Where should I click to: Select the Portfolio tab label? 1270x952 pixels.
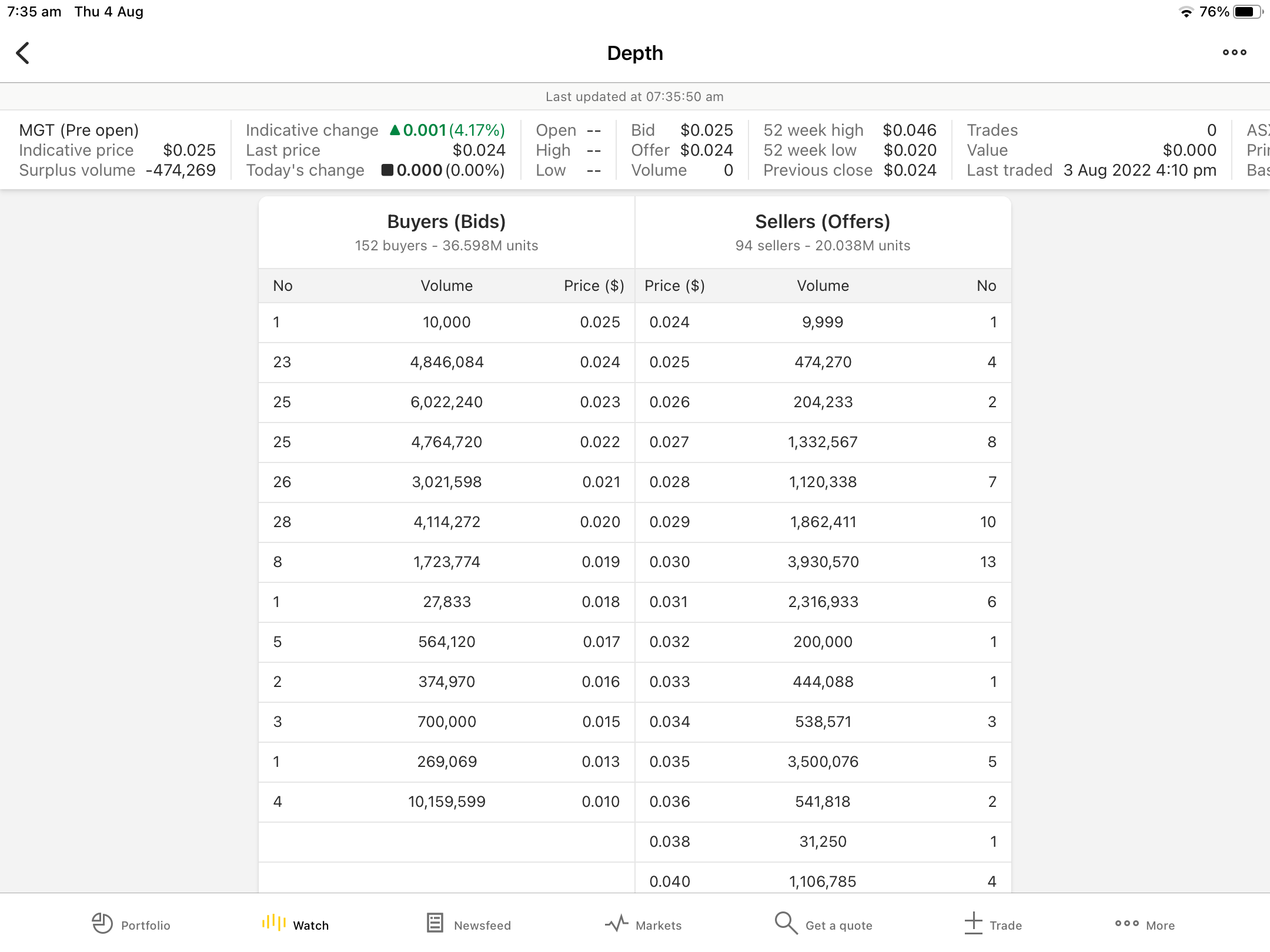[x=146, y=926]
